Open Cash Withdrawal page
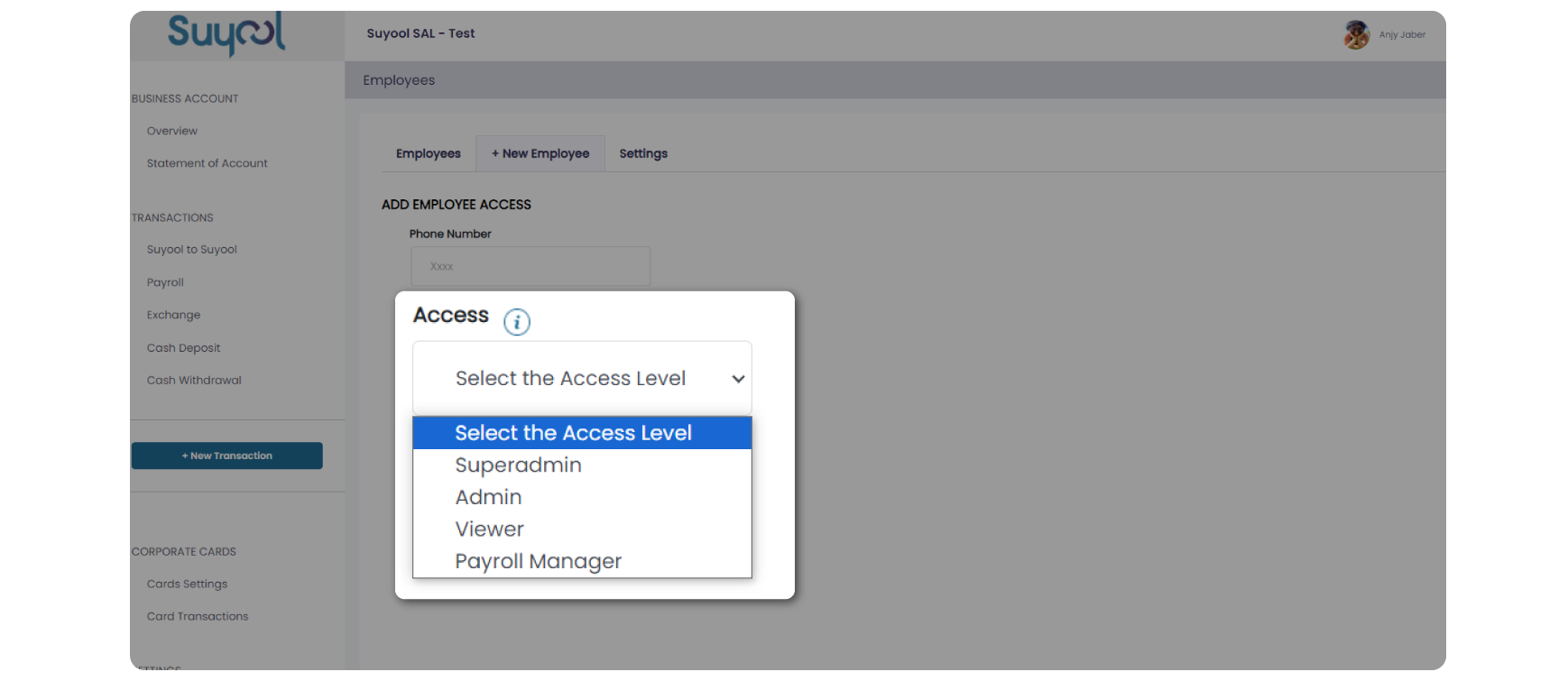The image size is (1568, 681). [194, 381]
